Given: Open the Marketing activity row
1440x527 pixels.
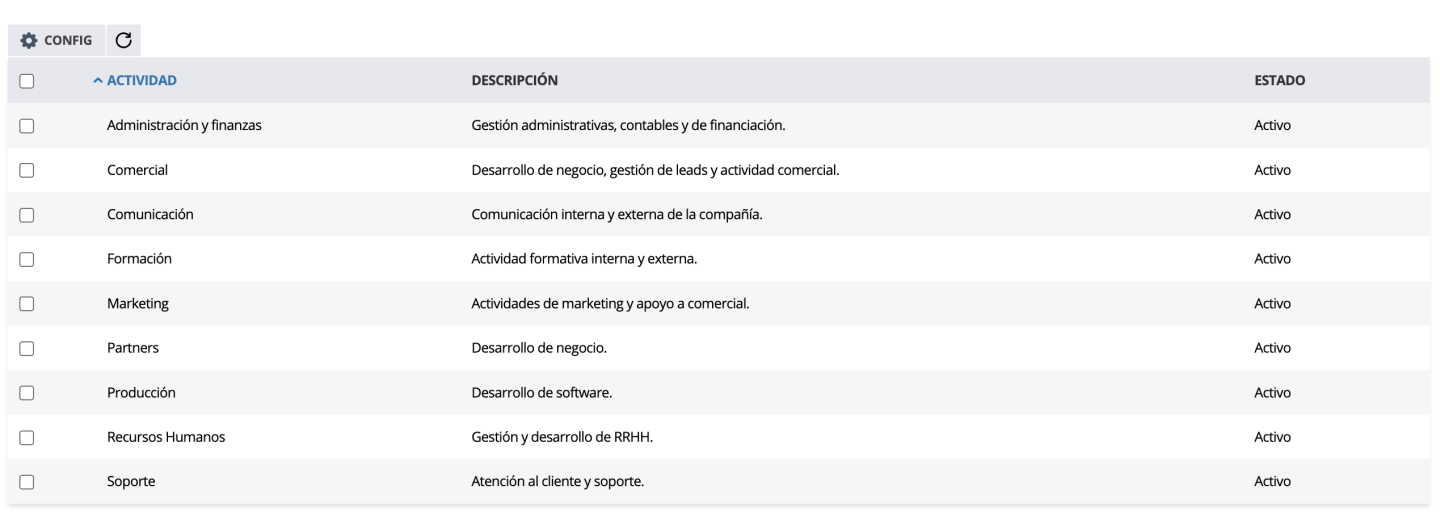Looking at the screenshot, I should pyautogui.click(x=138, y=304).
